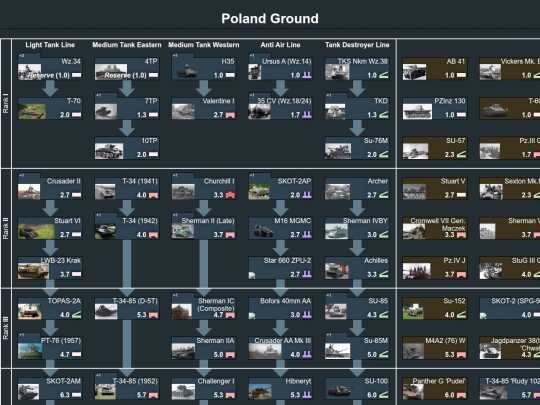Select TKS Nkm Wz.38 thumbnail
Screen dimensions: 540x405
click(x=337, y=72)
